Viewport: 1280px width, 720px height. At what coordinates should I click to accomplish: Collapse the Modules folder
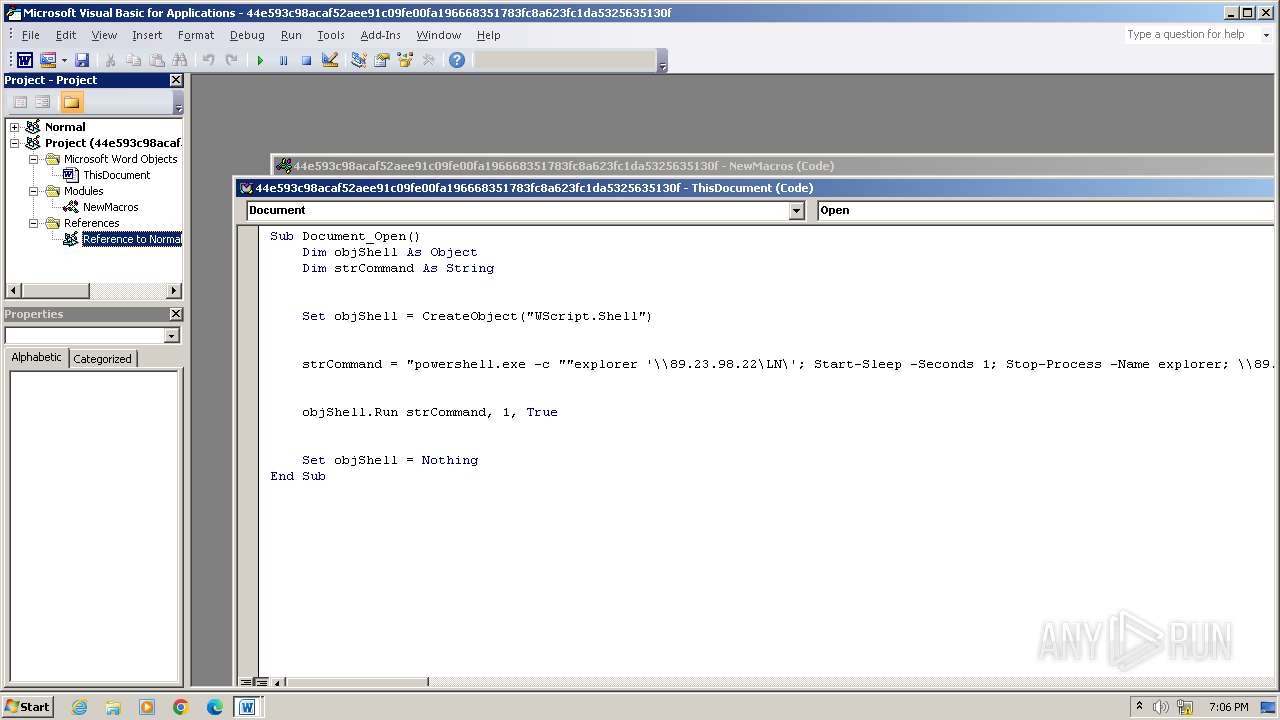pos(33,191)
